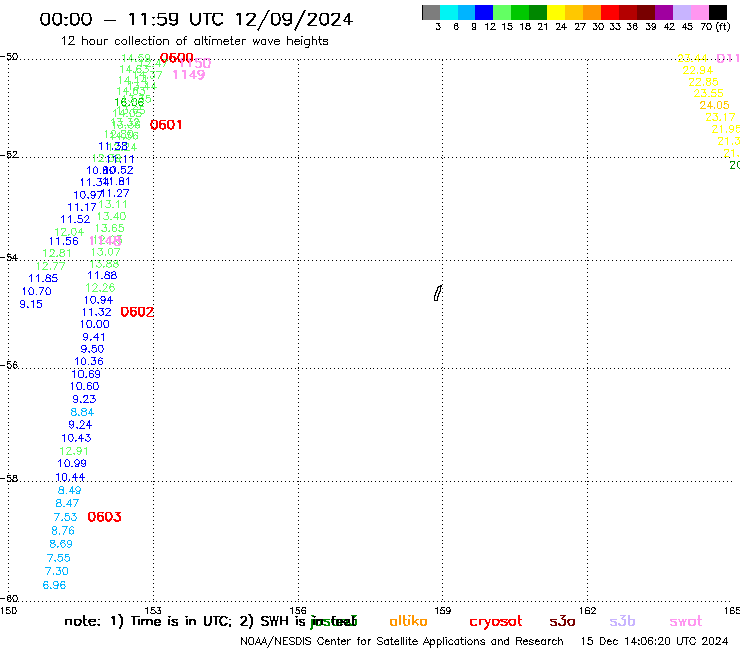Click the gray swatch in the color legend

(x=431, y=12)
